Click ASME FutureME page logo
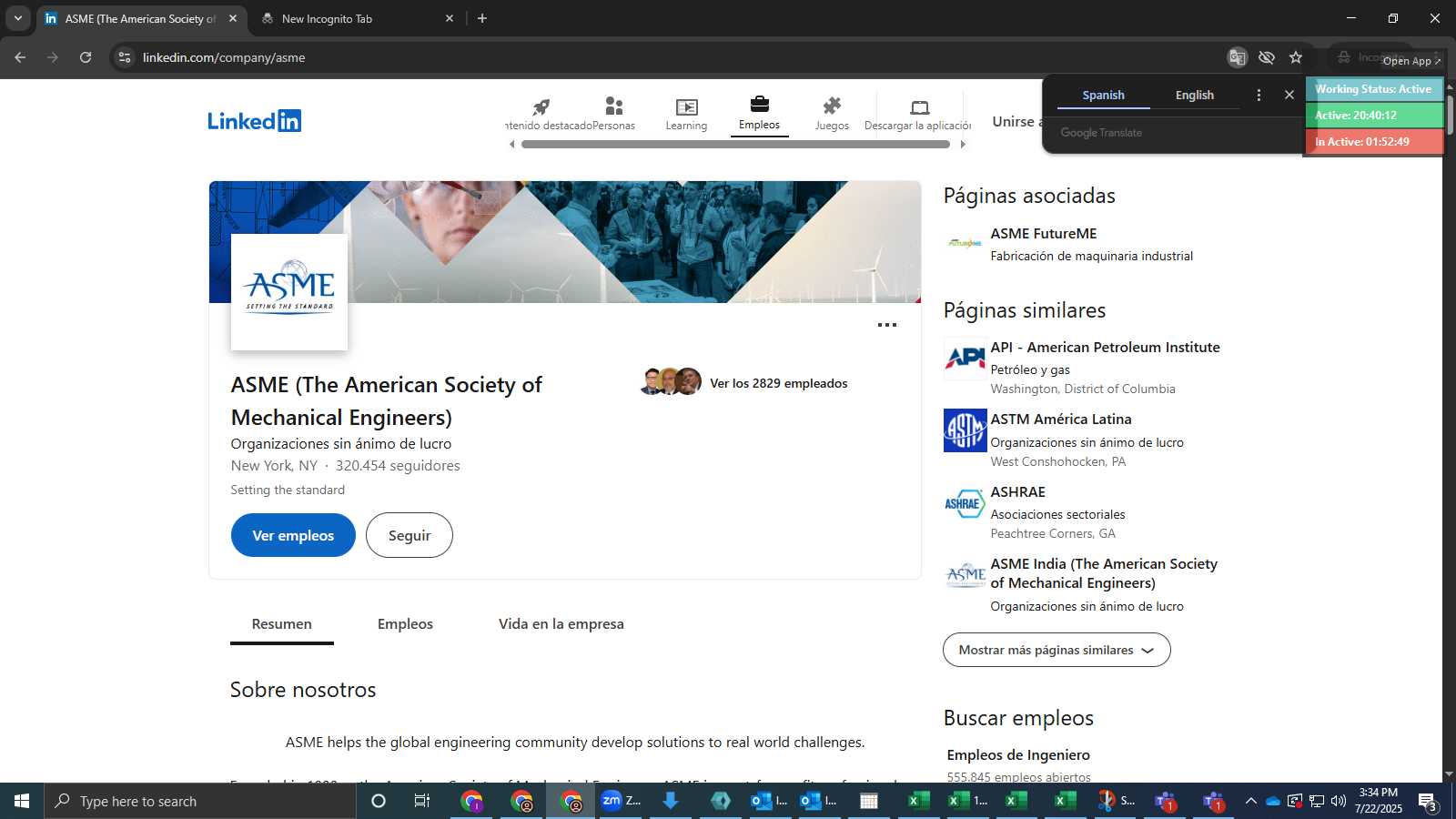Image resolution: width=1456 pixels, height=819 pixels. [x=965, y=244]
